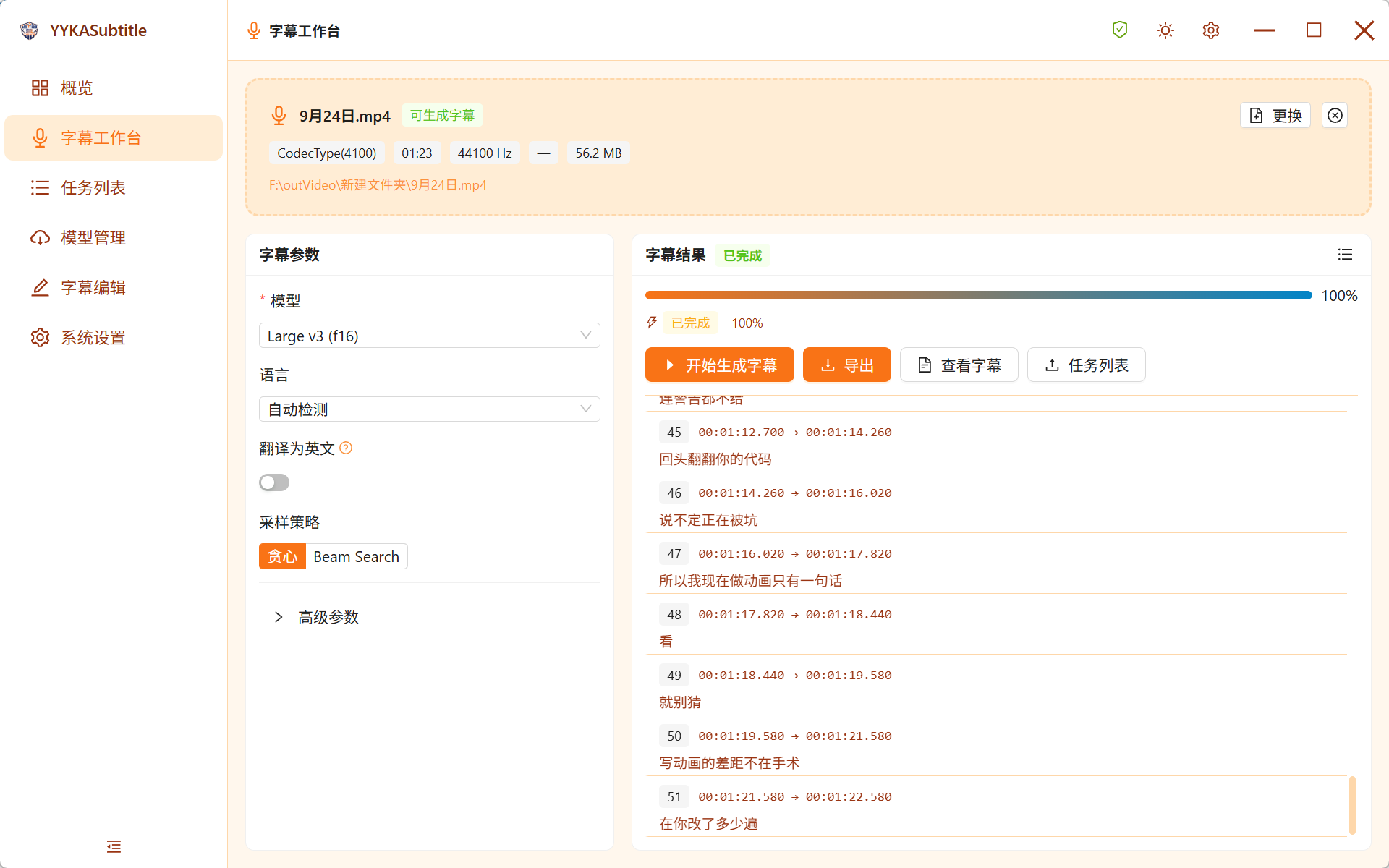Click the green shield status icon
1389x868 pixels.
(x=1119, y=30)
